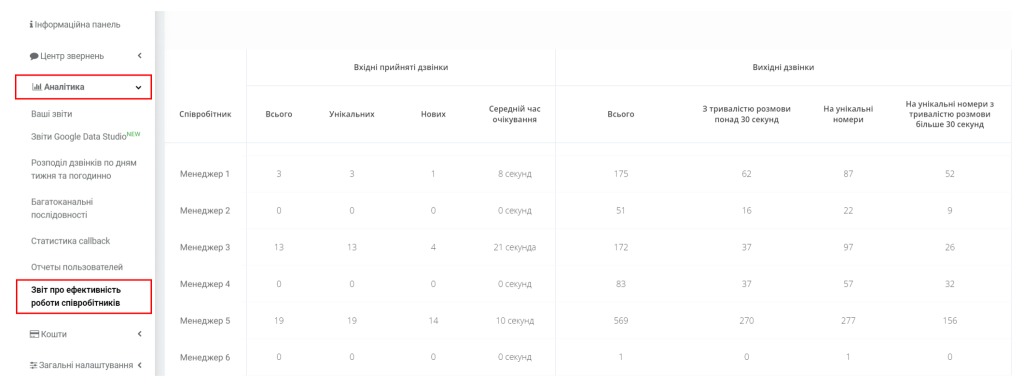This screenshot has height=386, width=1024.
Task: Collapse the Аналітика section chevron
Action: coord(138,87)
